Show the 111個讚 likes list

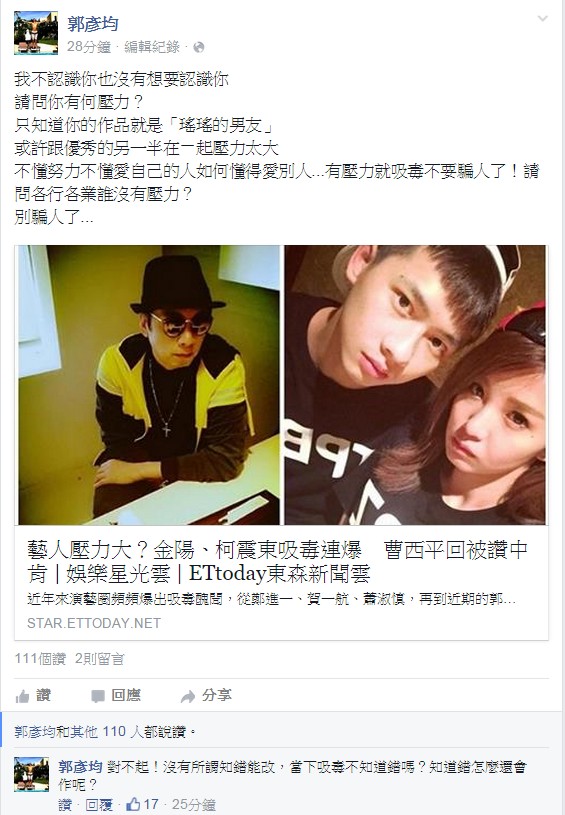pos(41,659)
